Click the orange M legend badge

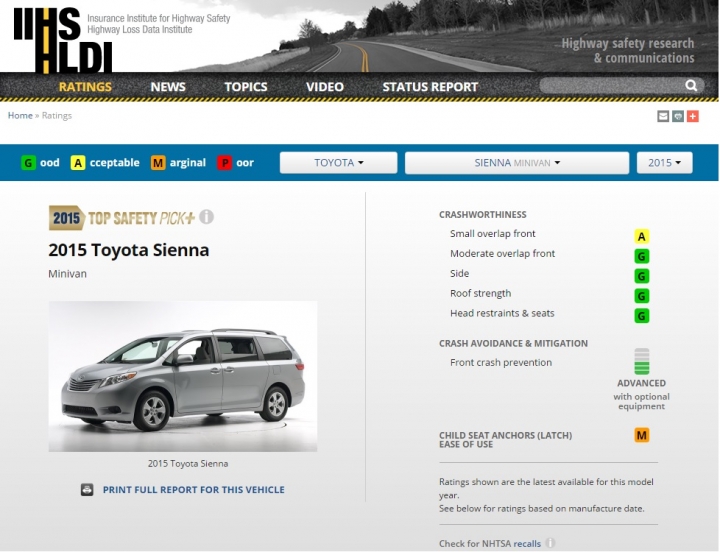click(158, 163)
